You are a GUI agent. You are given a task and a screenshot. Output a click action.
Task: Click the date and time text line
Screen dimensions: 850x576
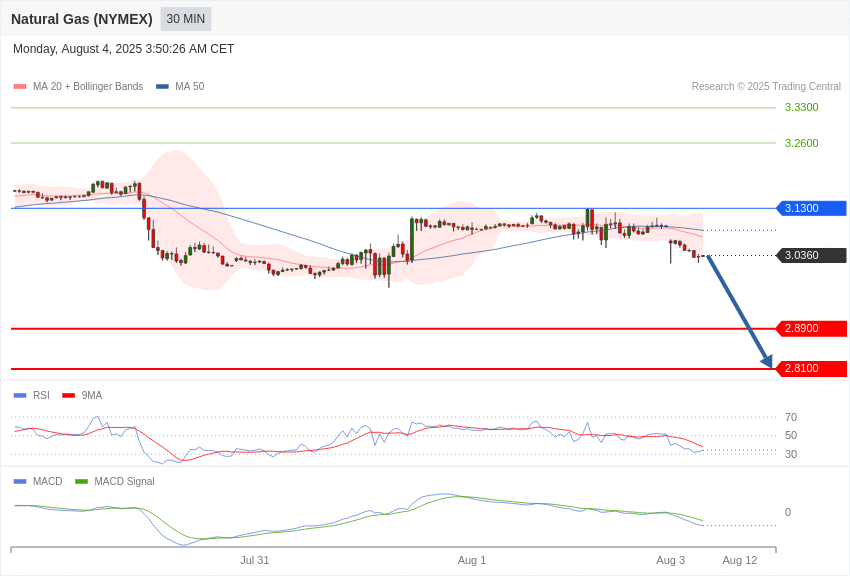click(124, 49)
